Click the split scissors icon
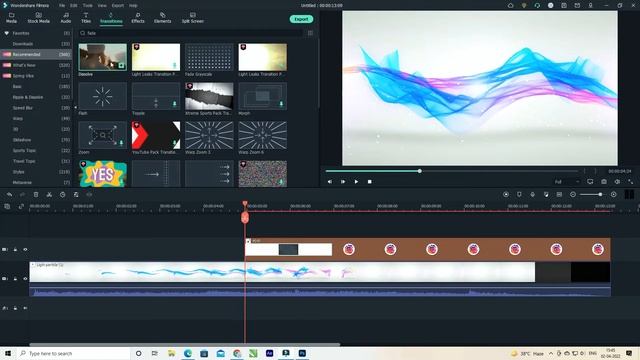Image resolution: width=640 pixels, height=360 pixels. pyautogui.click(x=49, y=195)
